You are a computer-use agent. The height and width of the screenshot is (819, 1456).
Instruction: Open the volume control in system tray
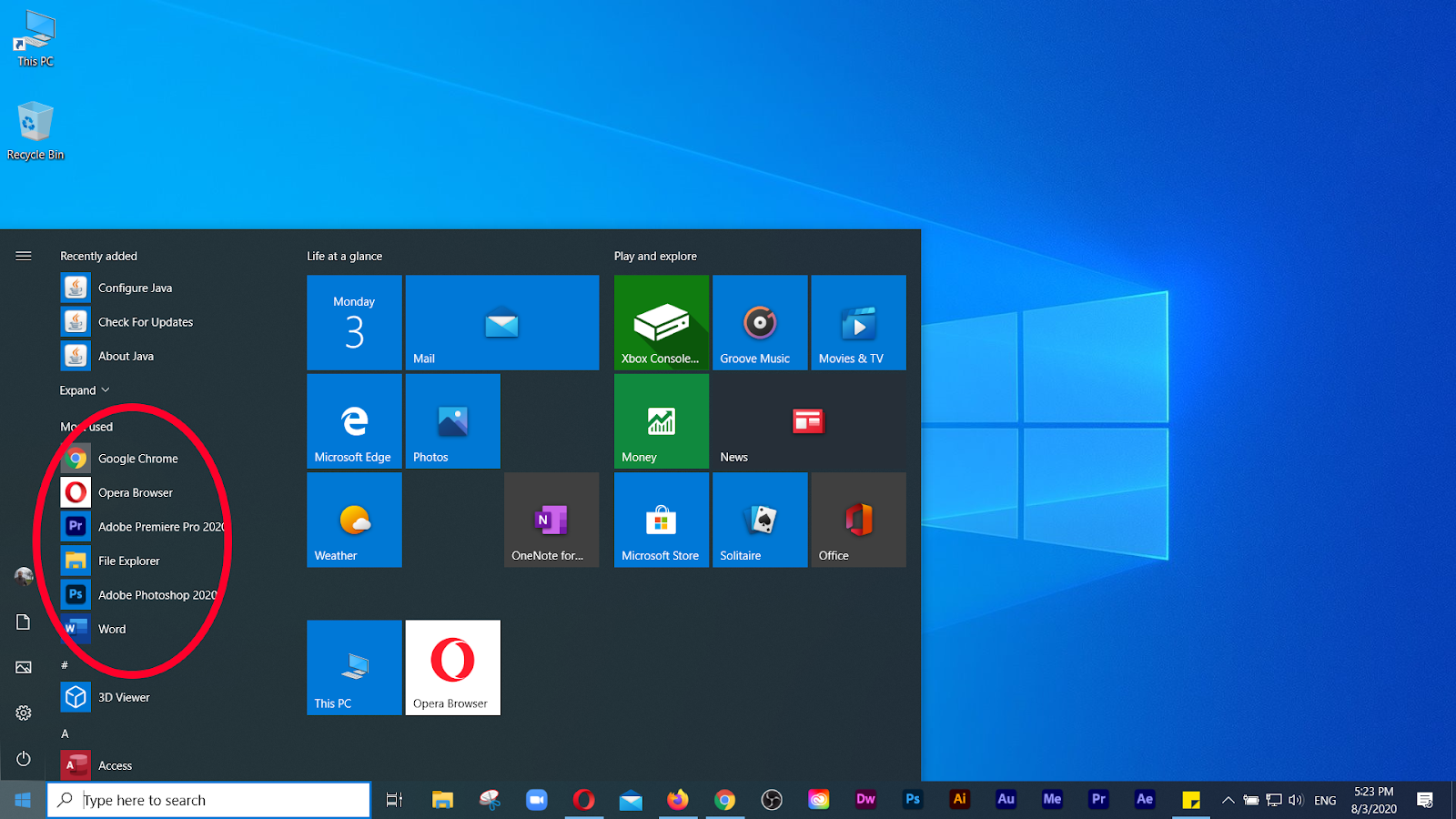pyautogui.click(x=1296, y=800)
